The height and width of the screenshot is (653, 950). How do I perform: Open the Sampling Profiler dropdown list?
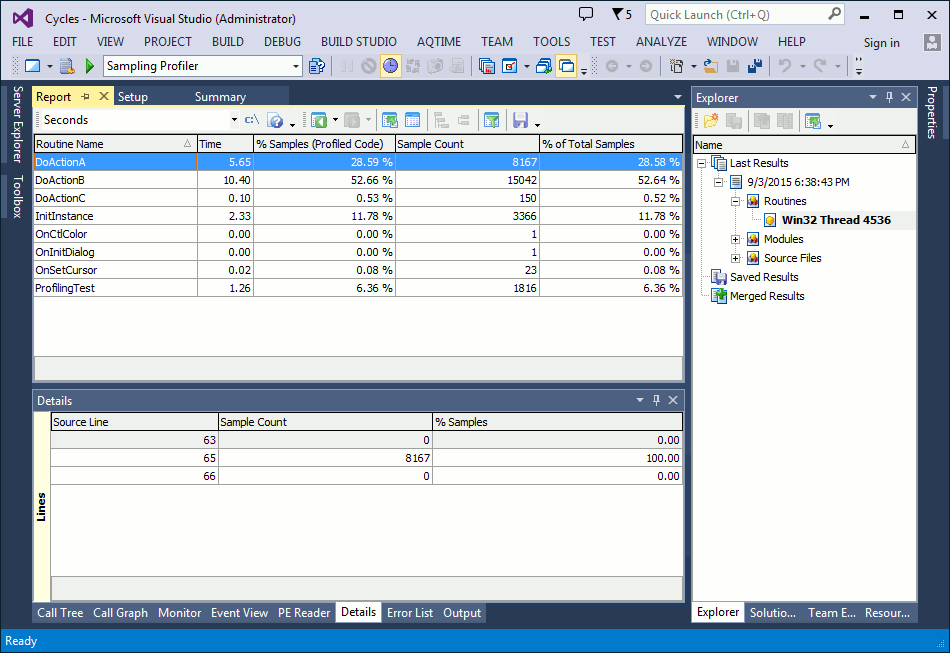tap(296, 65)
